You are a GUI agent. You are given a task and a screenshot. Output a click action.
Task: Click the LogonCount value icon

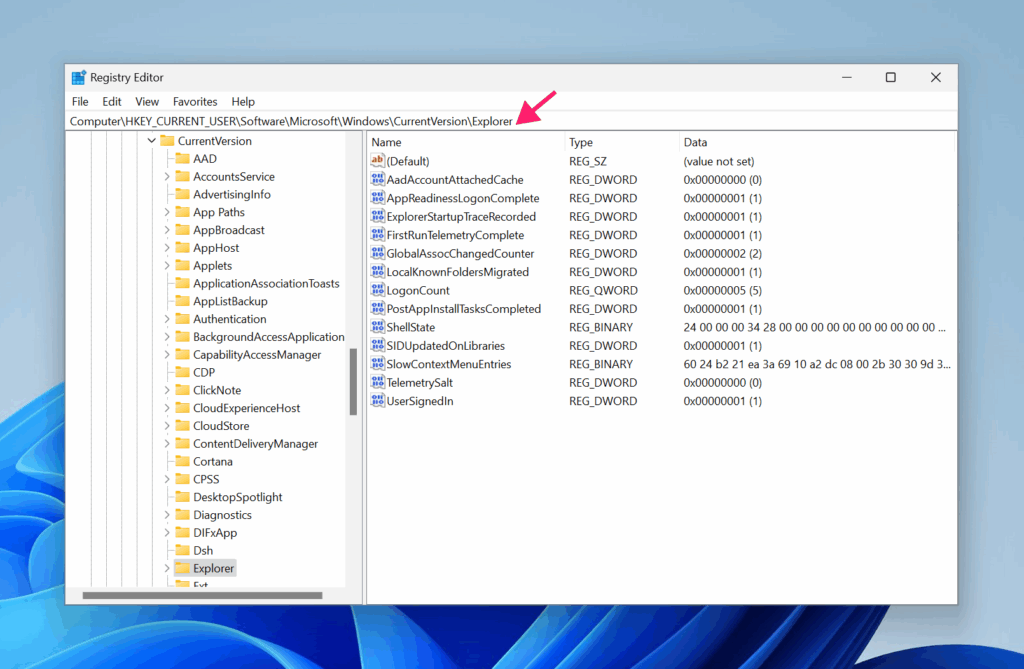377,289
